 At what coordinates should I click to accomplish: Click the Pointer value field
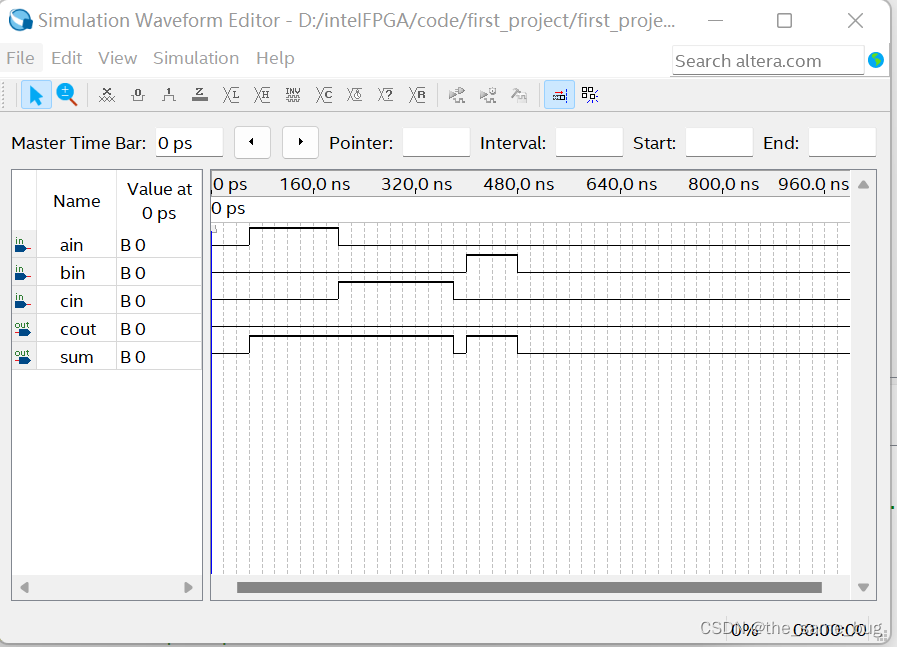click(436, 142)
